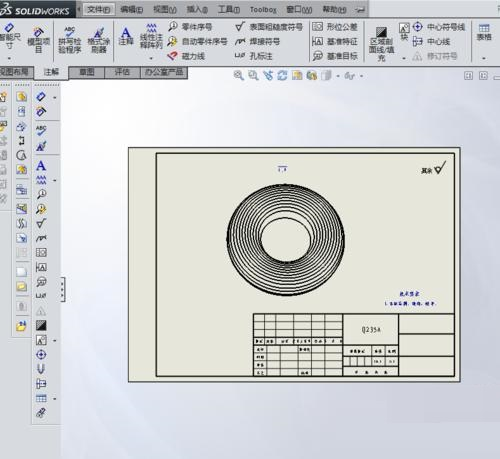Click the Note annotation tool in ribbon
The height and width of the screenshot is (459, 500).
[126, 36]
